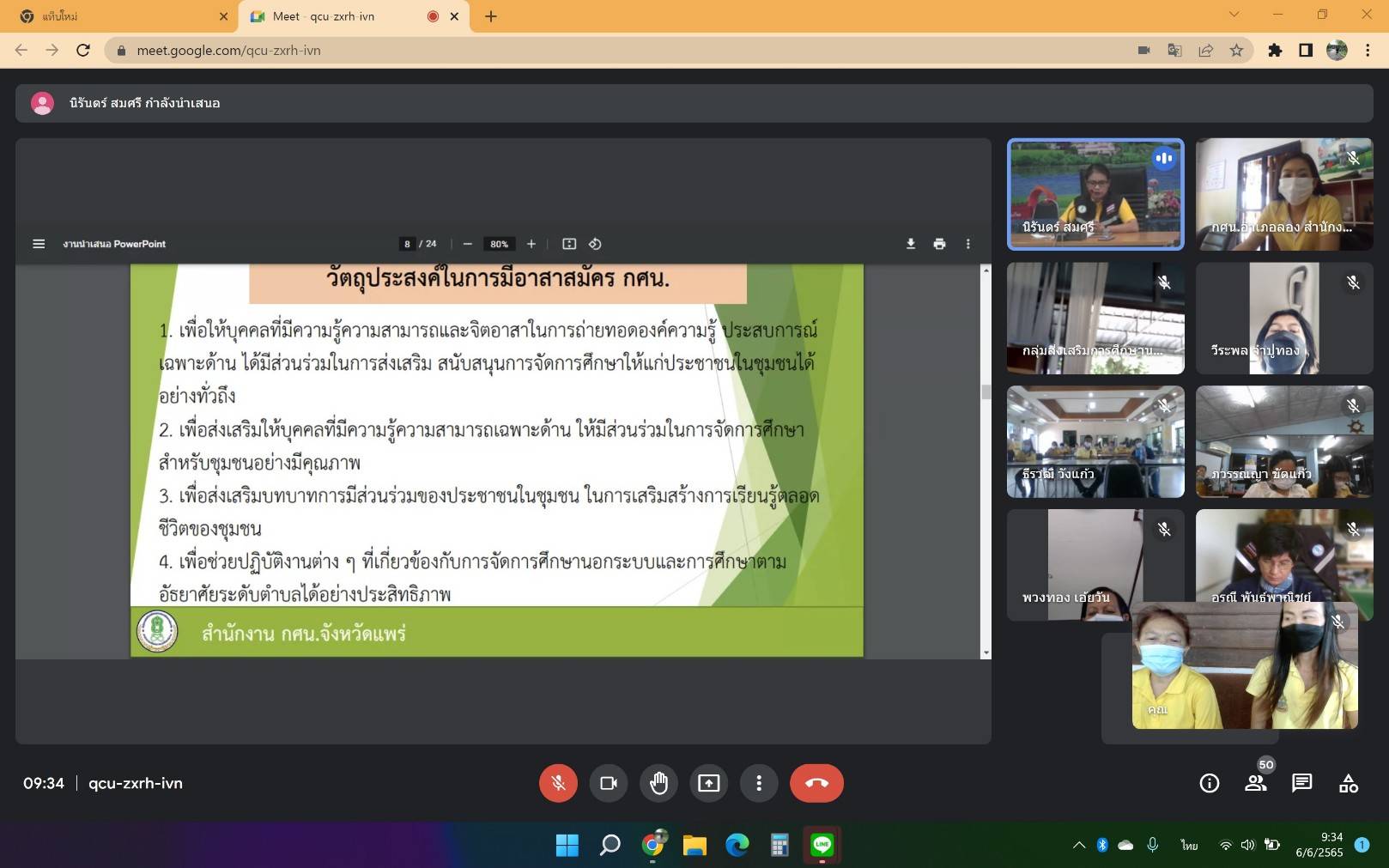
Task: Show the participants list panel
Action: pos(1255,783)
